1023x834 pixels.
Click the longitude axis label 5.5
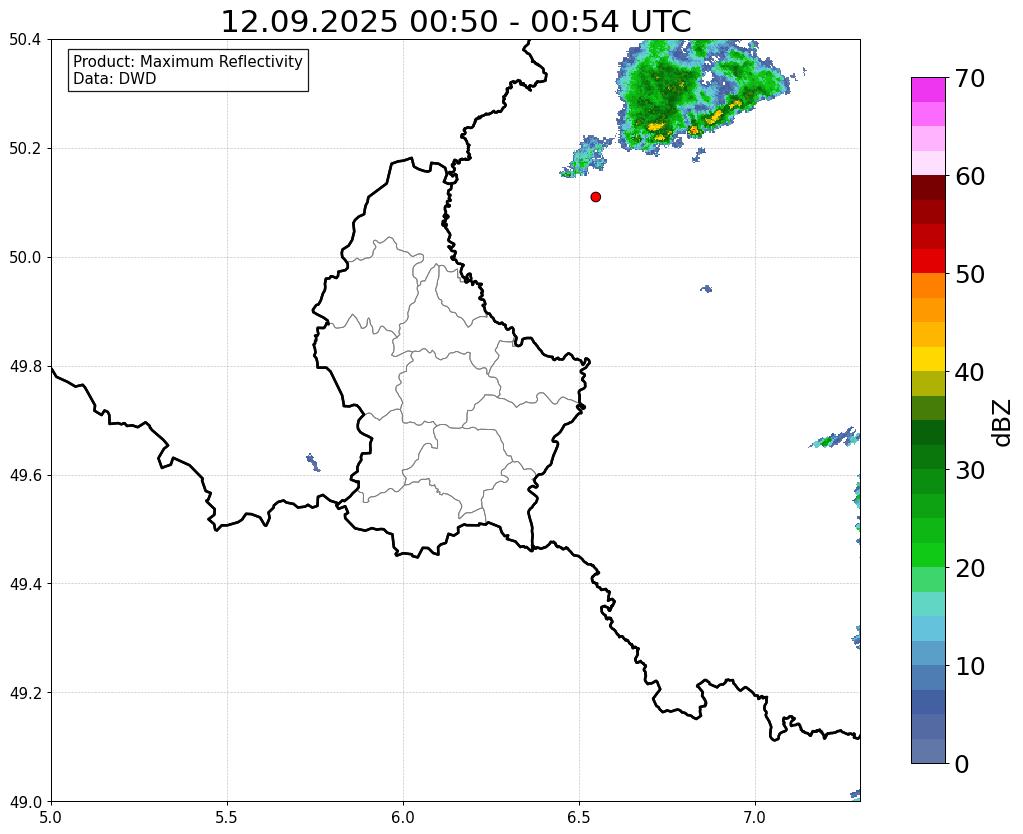227,817
